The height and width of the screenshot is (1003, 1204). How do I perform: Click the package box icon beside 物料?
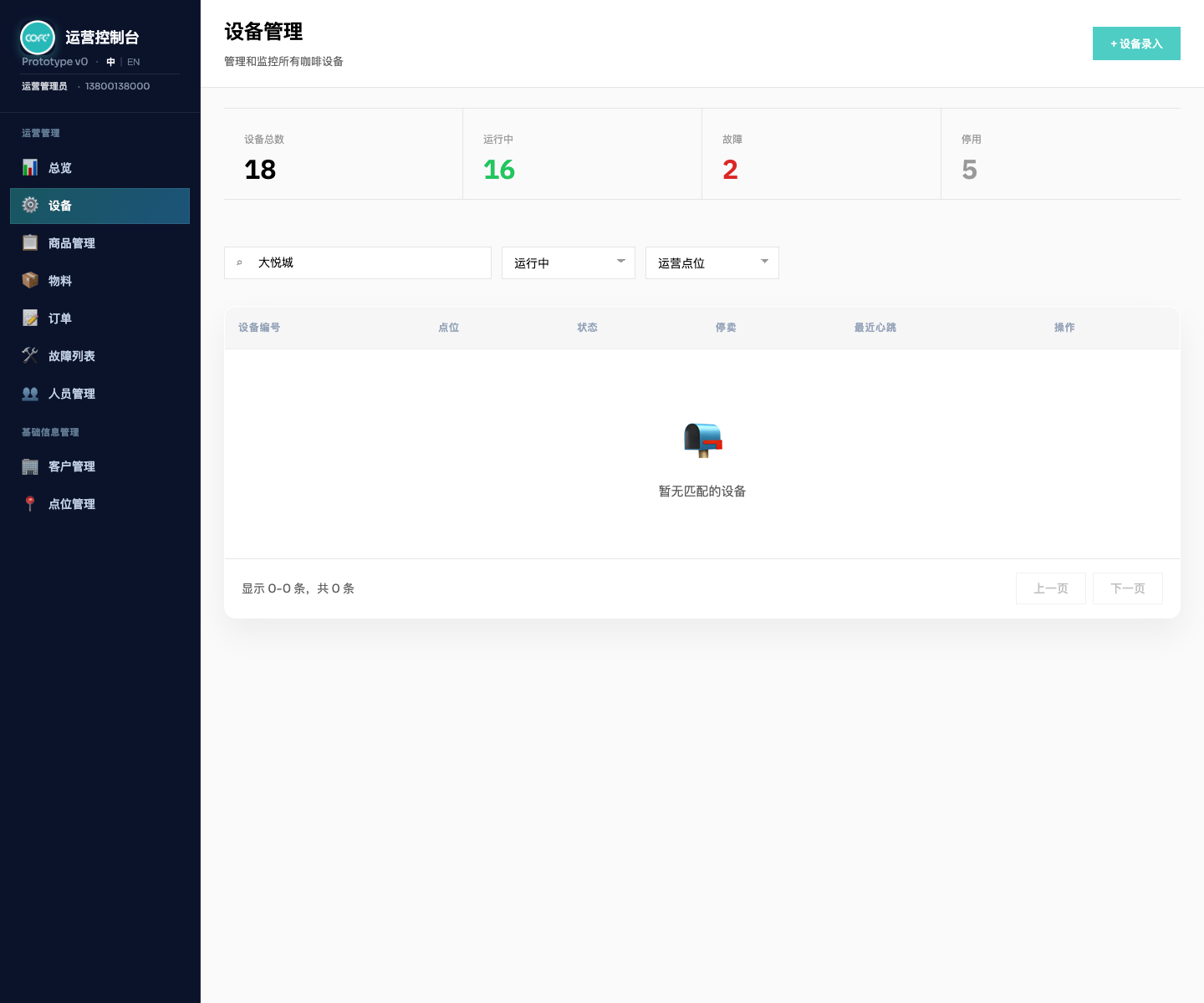30,280
